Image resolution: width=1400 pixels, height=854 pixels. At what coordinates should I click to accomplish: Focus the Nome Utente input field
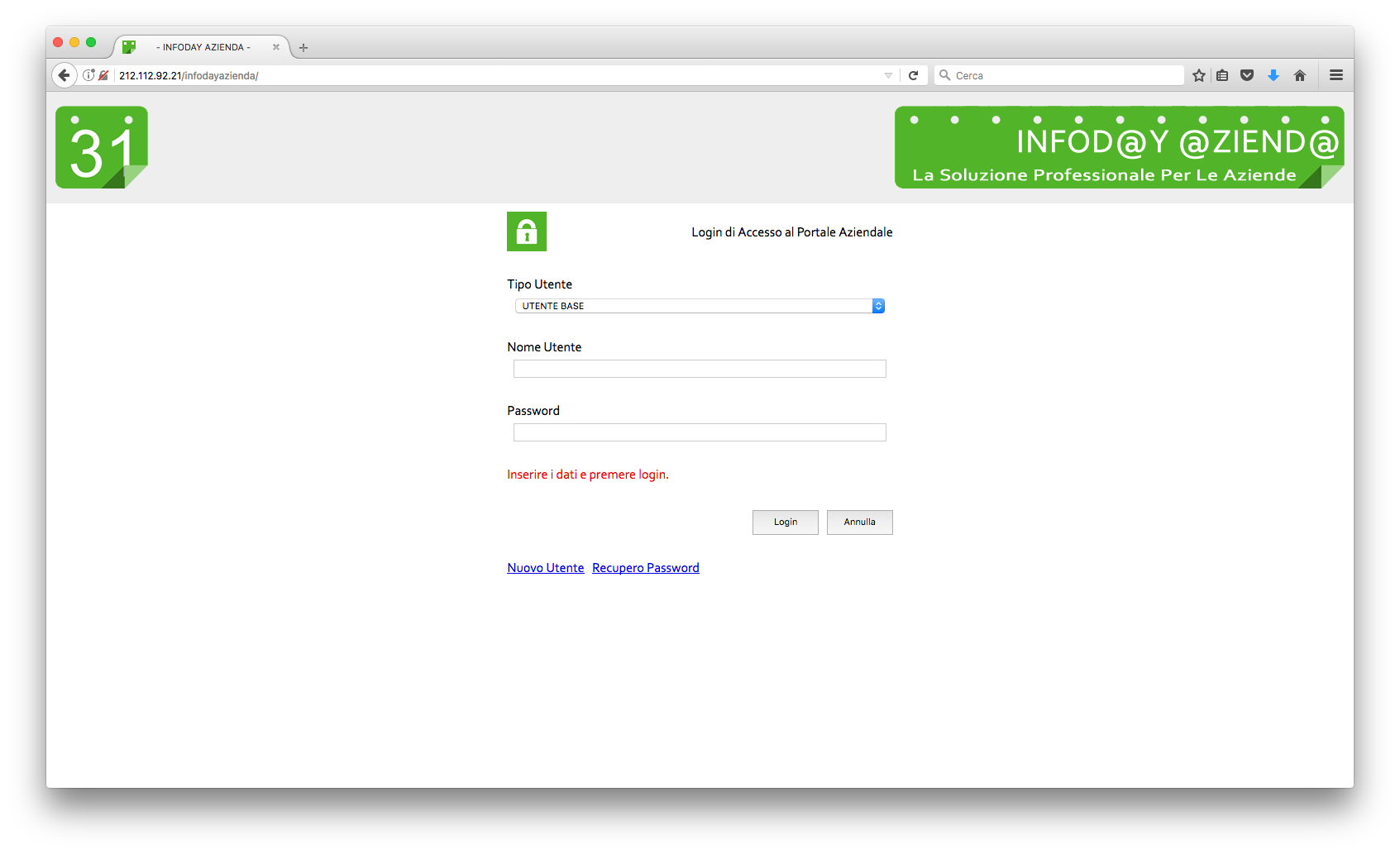[700, 369]
